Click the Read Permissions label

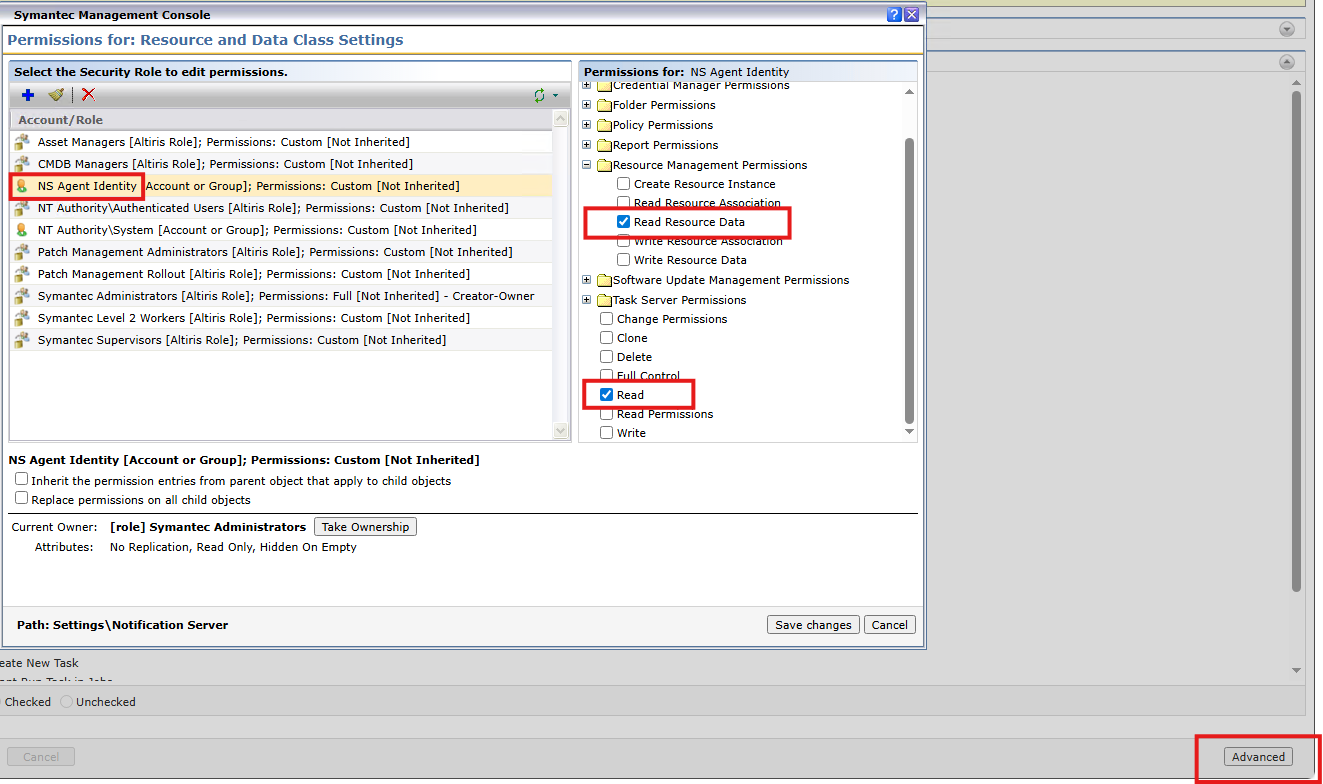coord(665,414)
